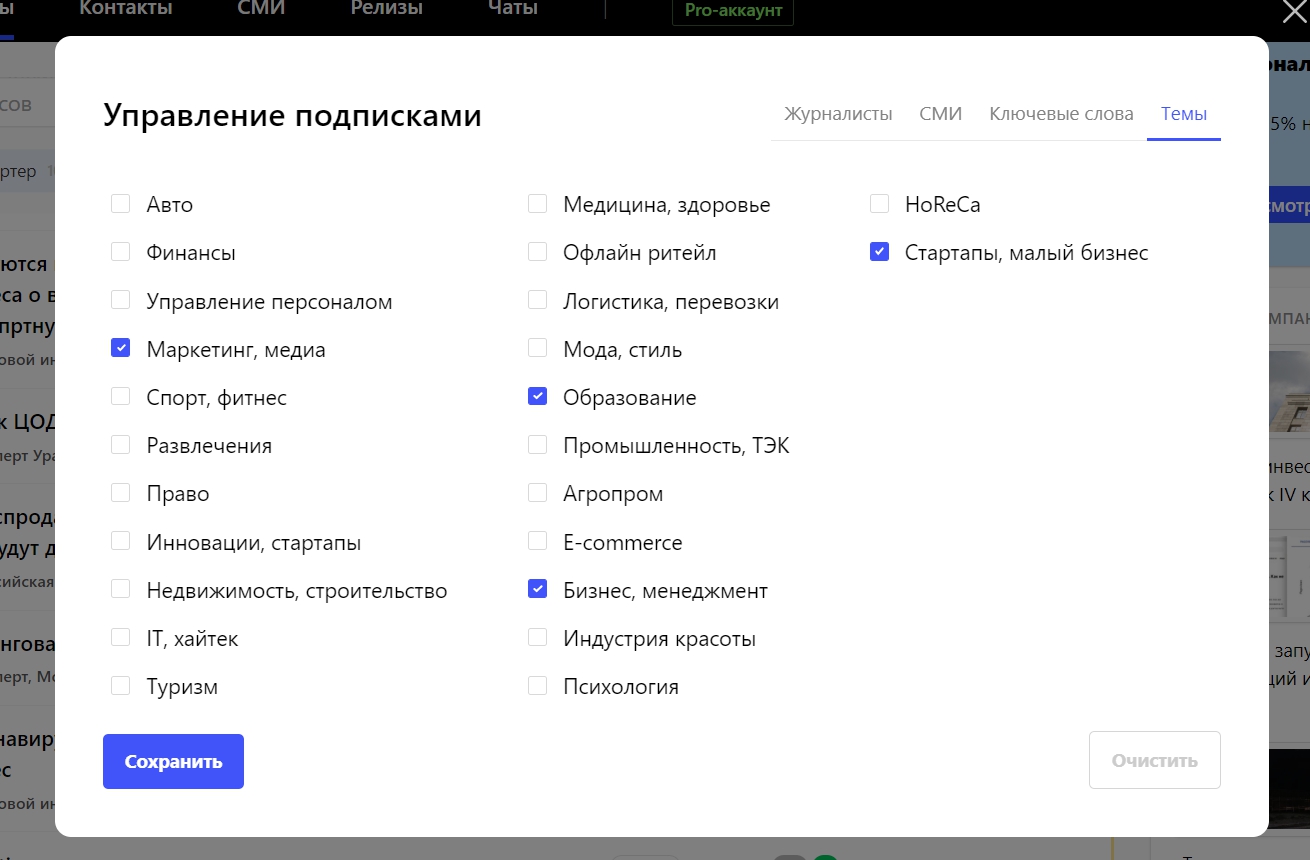Uncheck the Маркетинг, медиа checkbox
This screenshot has height=860, width=1310.
[121, 349]
